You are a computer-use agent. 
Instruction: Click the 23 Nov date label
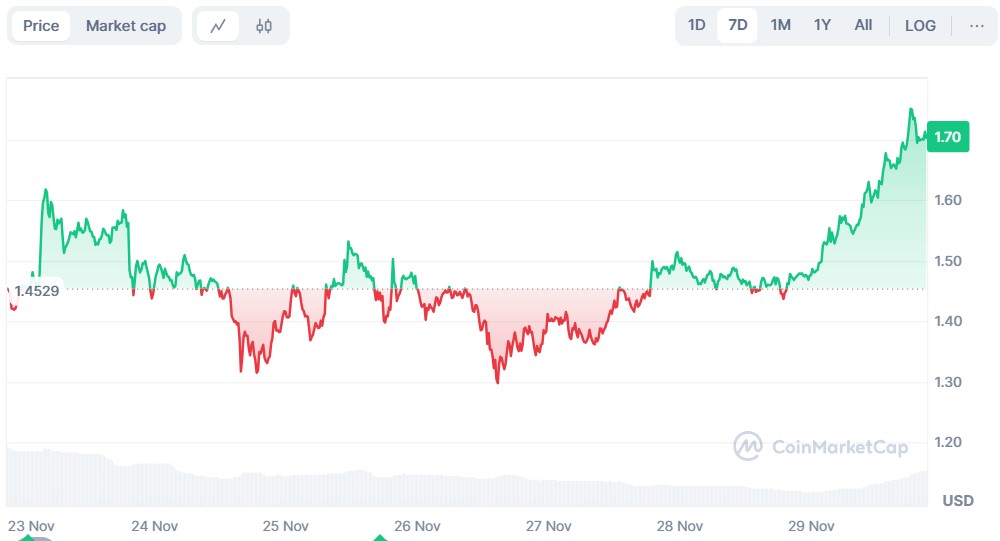(30, 526)
